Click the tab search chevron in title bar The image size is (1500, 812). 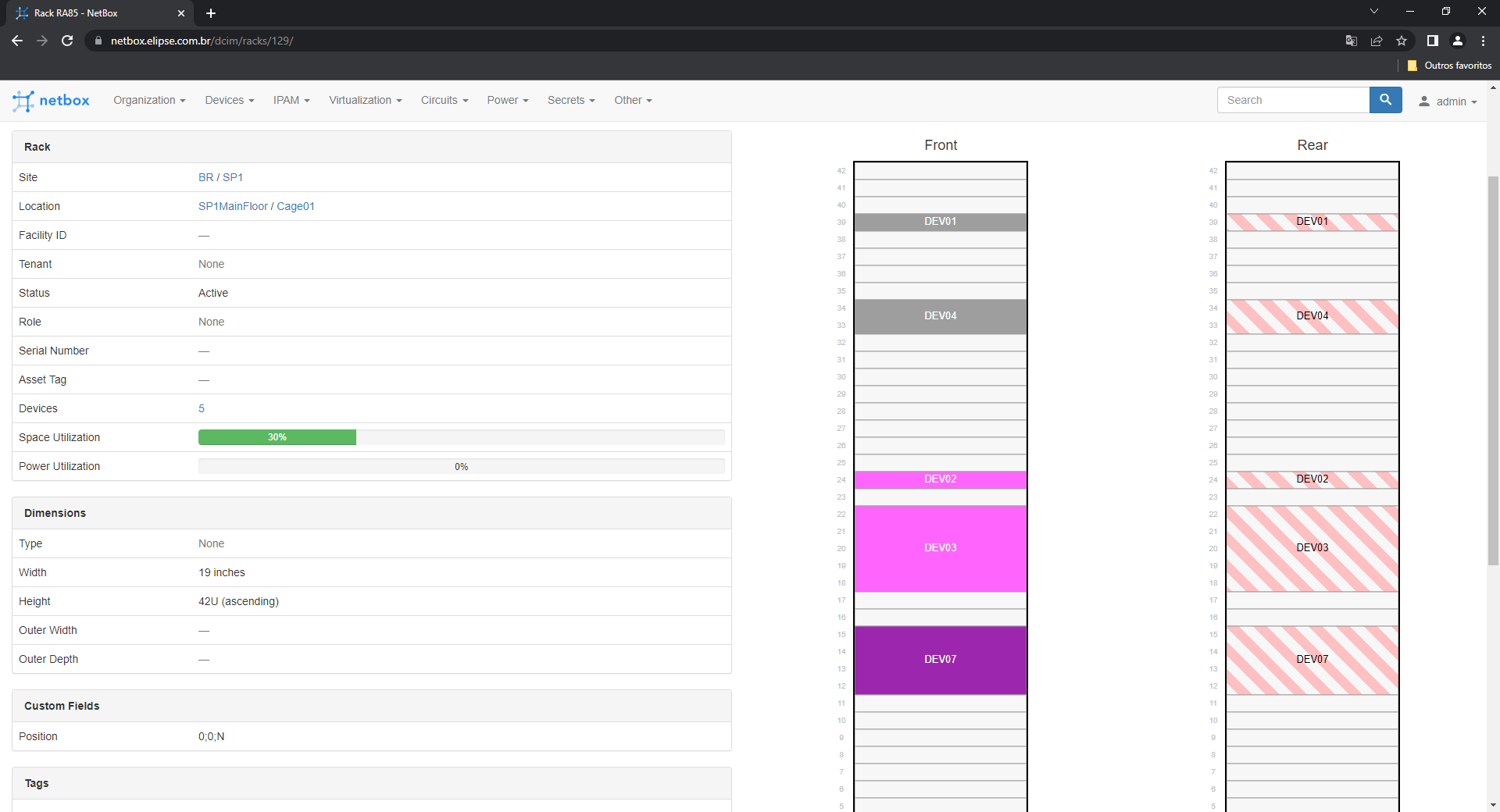tap(1374, 11)
